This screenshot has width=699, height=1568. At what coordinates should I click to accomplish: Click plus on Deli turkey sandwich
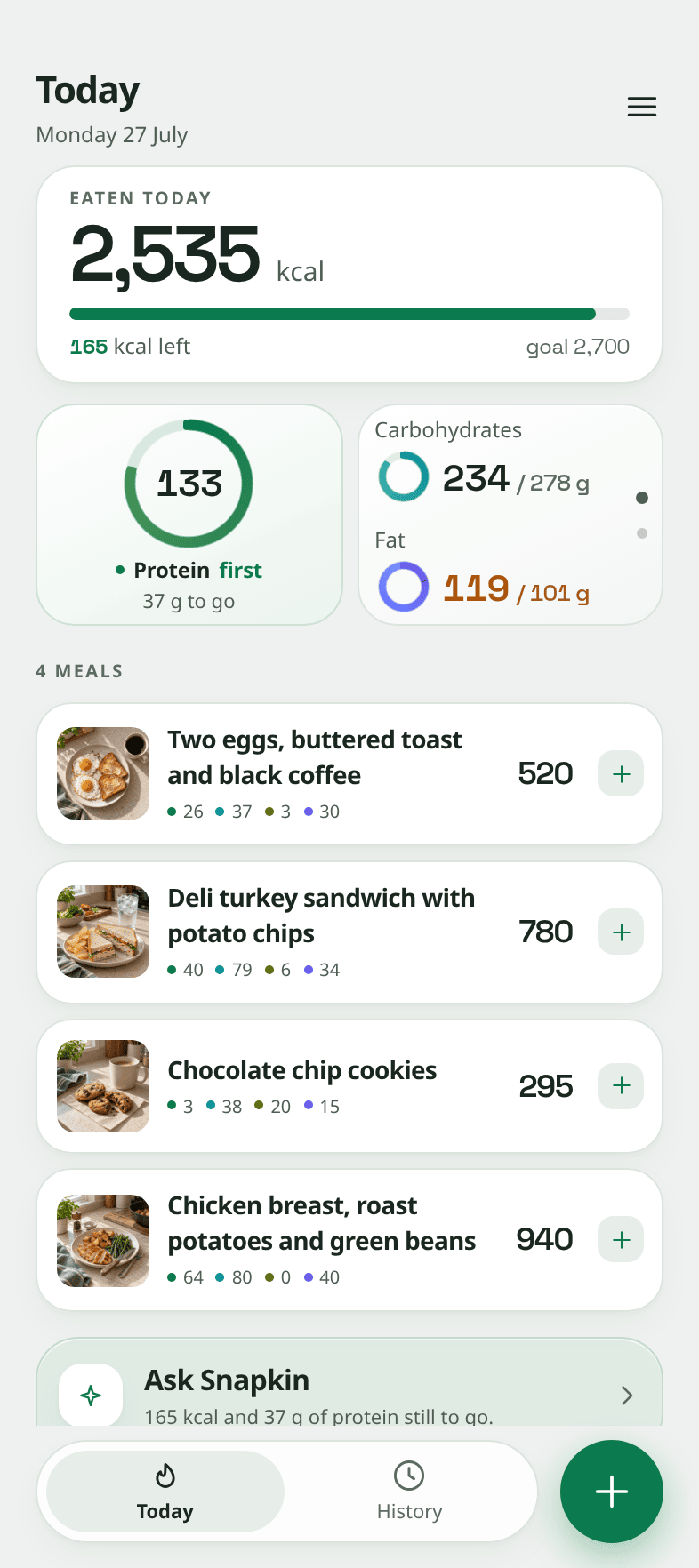(621, 932)
